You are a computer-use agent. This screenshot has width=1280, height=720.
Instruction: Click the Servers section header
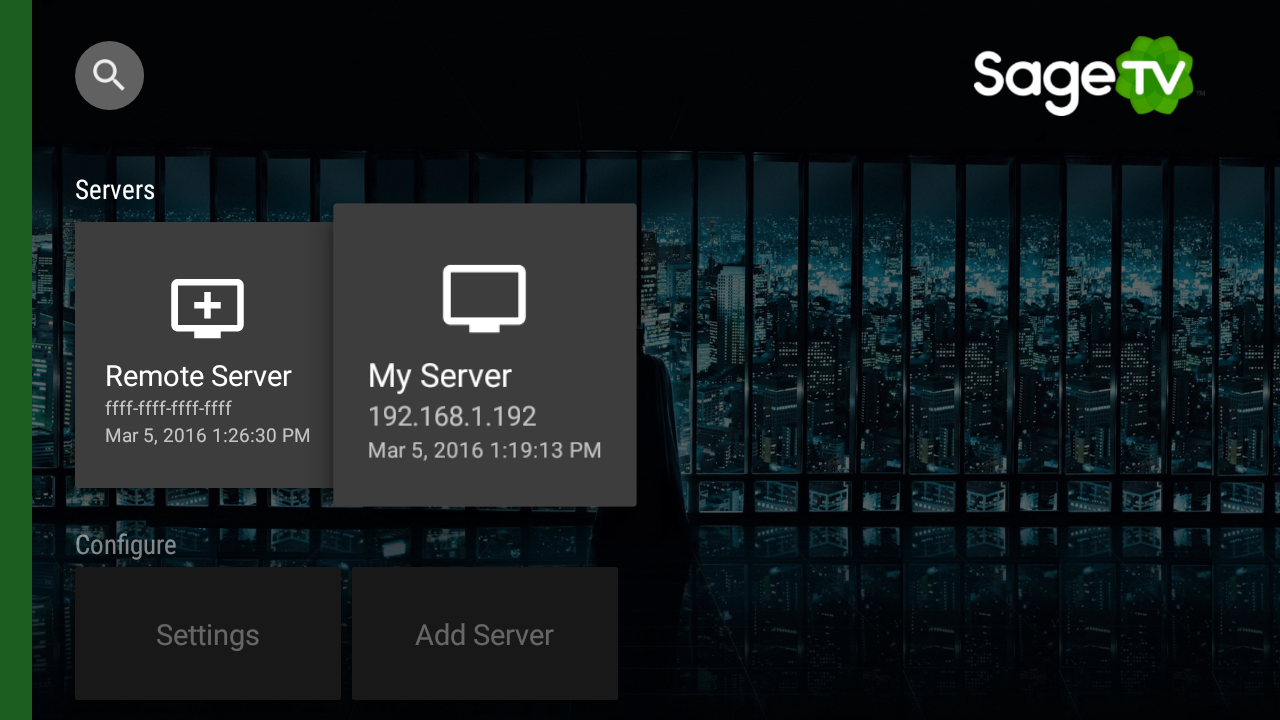pyautogui.click(x=114, y=189)
